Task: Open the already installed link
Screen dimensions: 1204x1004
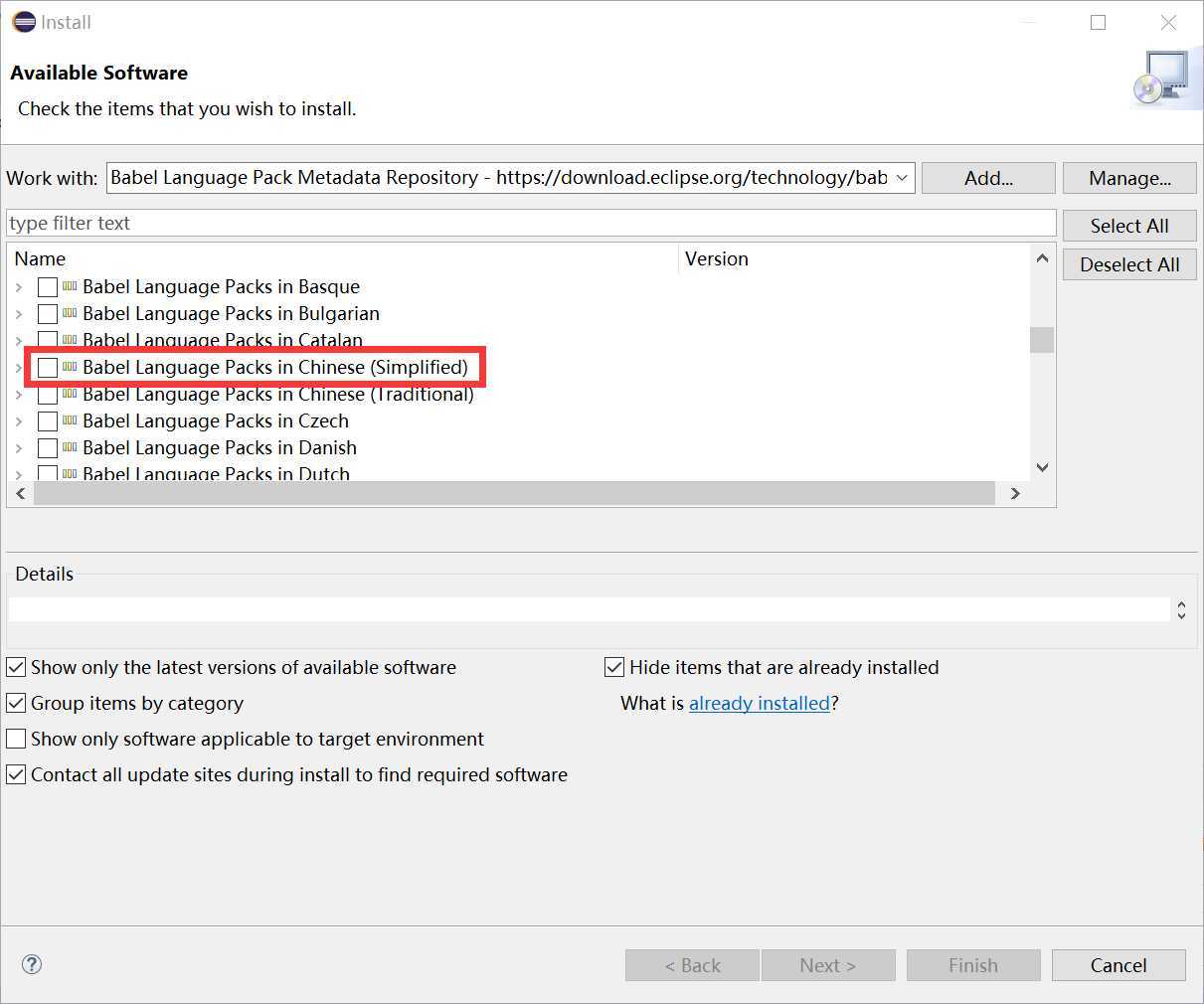Action: click(x=760, y=703)
